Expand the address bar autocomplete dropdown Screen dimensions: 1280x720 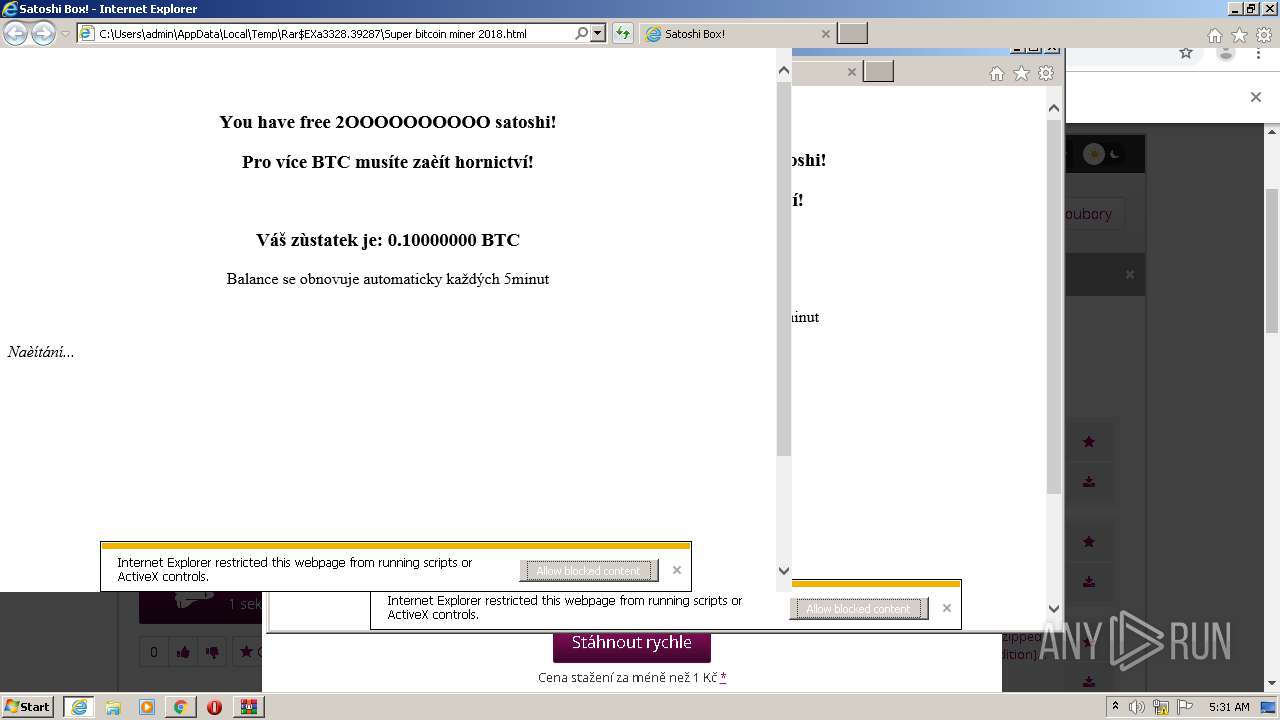[598, 33]
